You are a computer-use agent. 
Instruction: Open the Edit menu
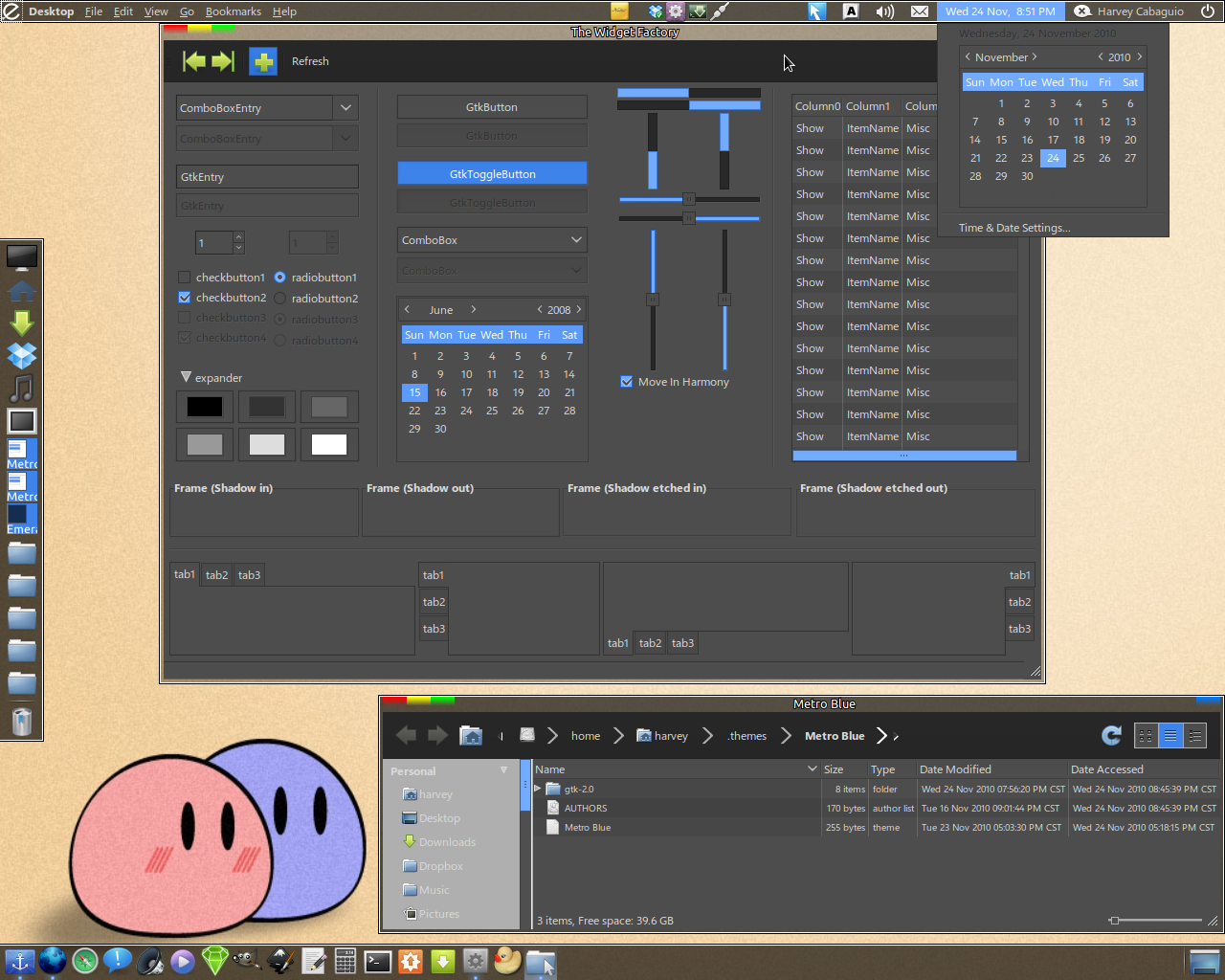[123, 11]
